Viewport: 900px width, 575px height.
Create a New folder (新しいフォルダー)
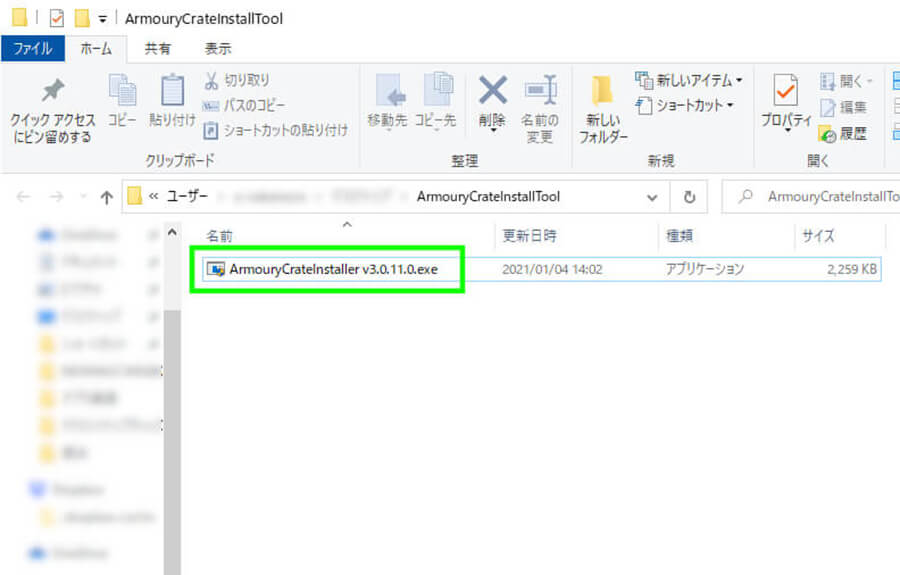click(x=603, y=109)
